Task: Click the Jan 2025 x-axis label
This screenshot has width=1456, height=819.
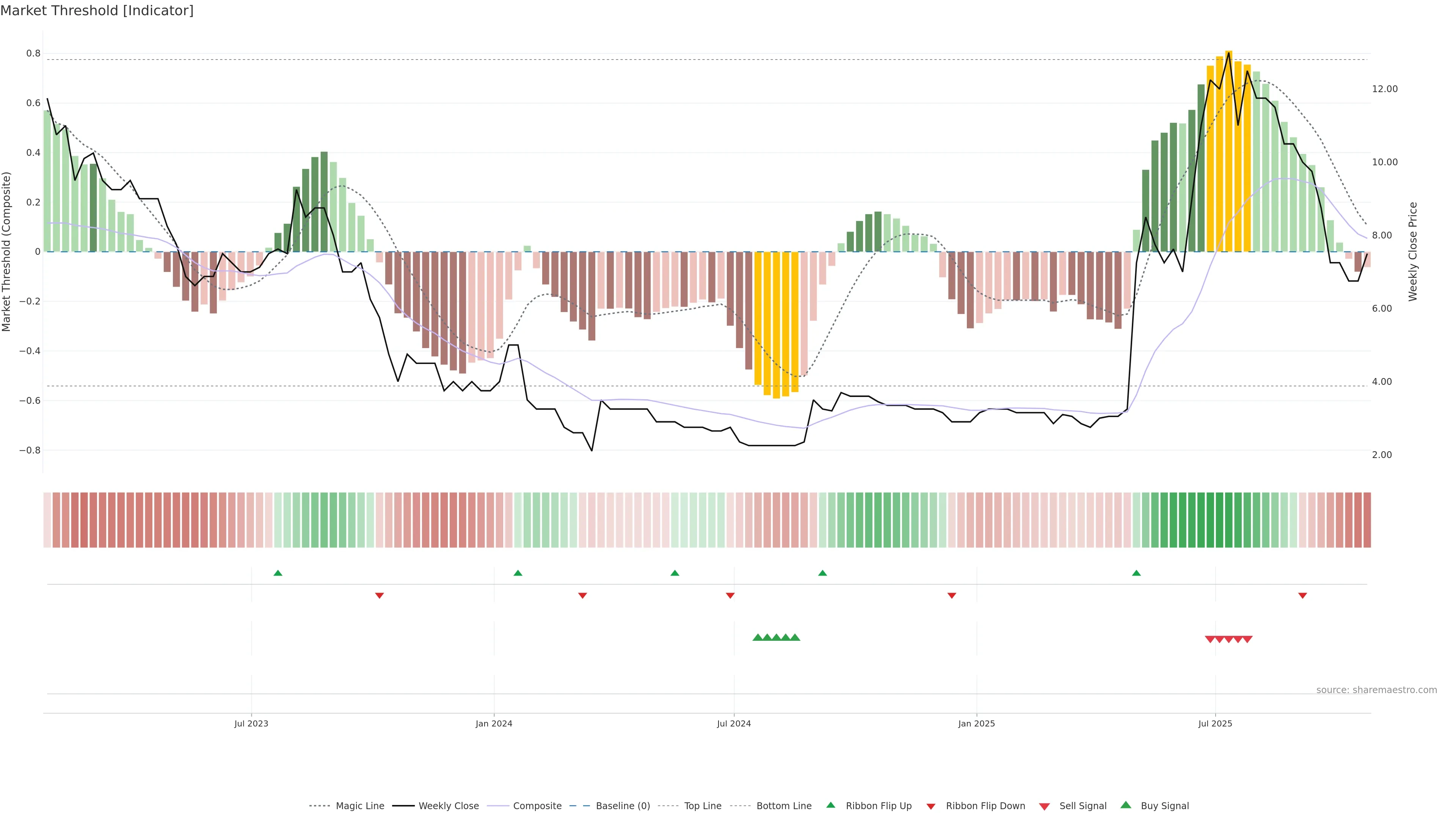Action: click(976, 723)
